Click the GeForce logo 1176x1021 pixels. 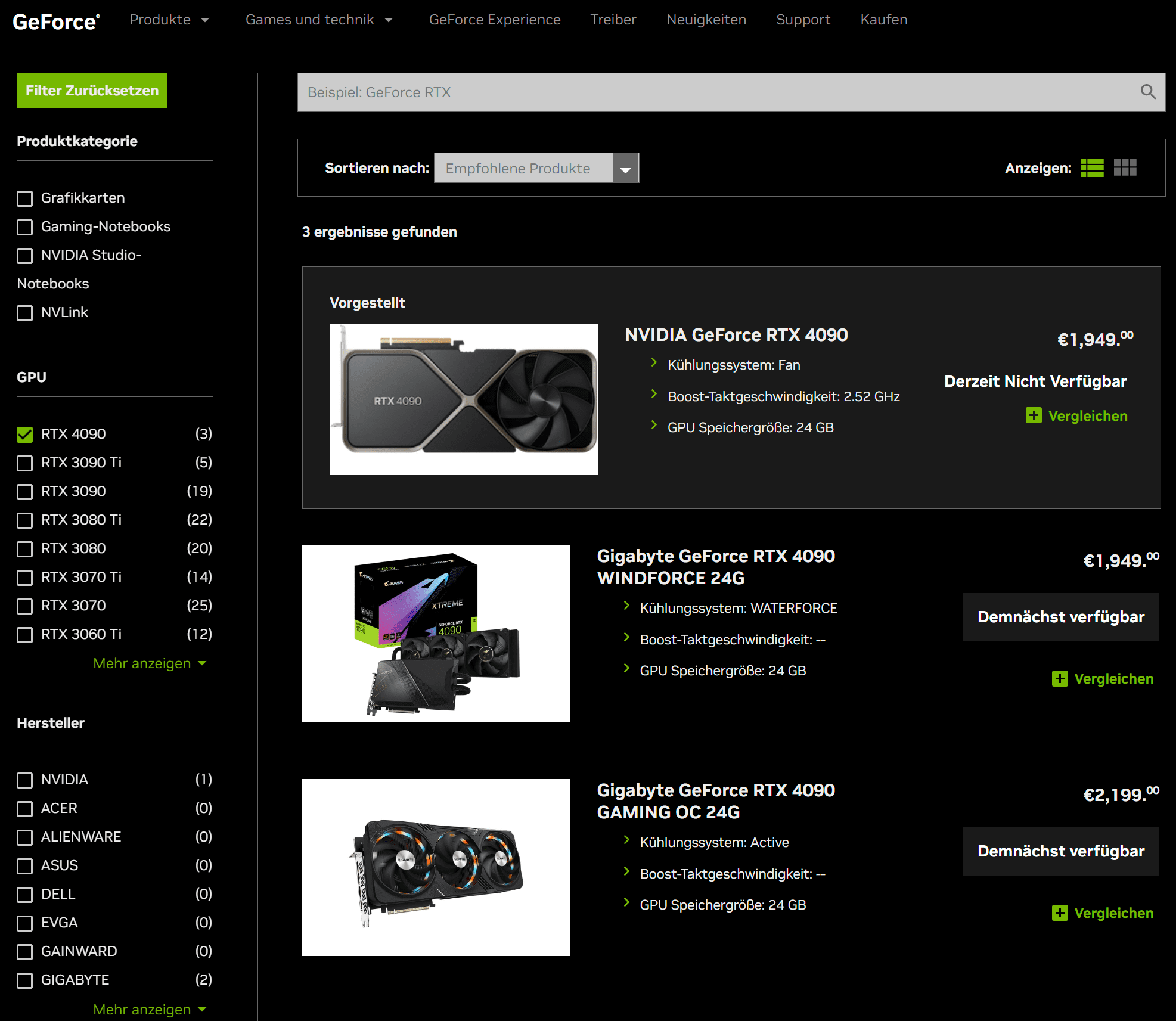tap(56, 21)
